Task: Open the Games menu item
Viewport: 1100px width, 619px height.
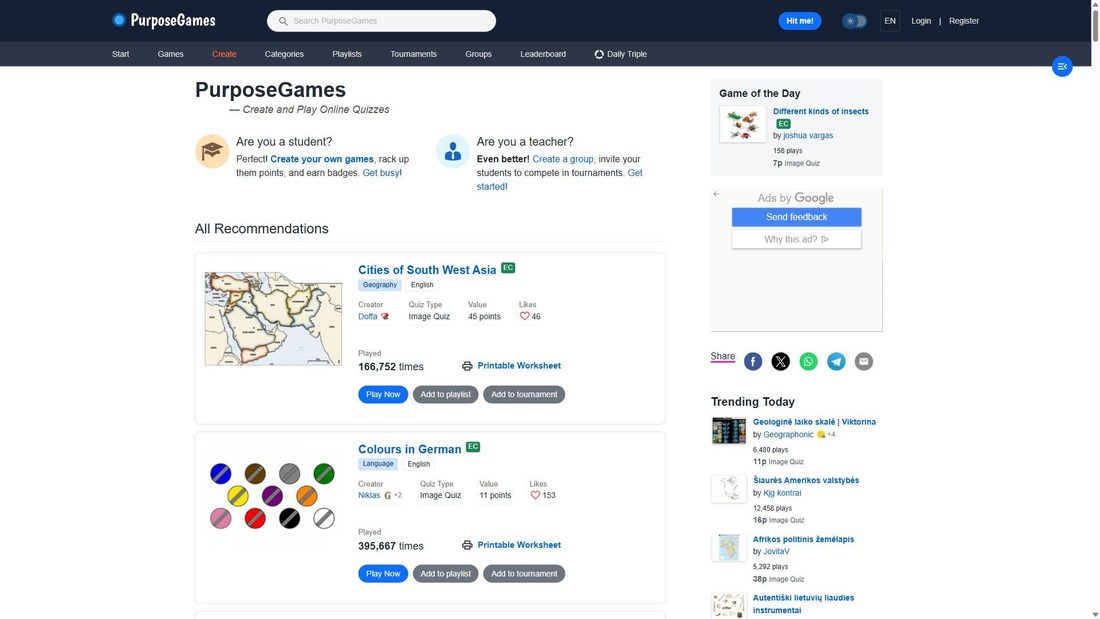Action: 170,54
